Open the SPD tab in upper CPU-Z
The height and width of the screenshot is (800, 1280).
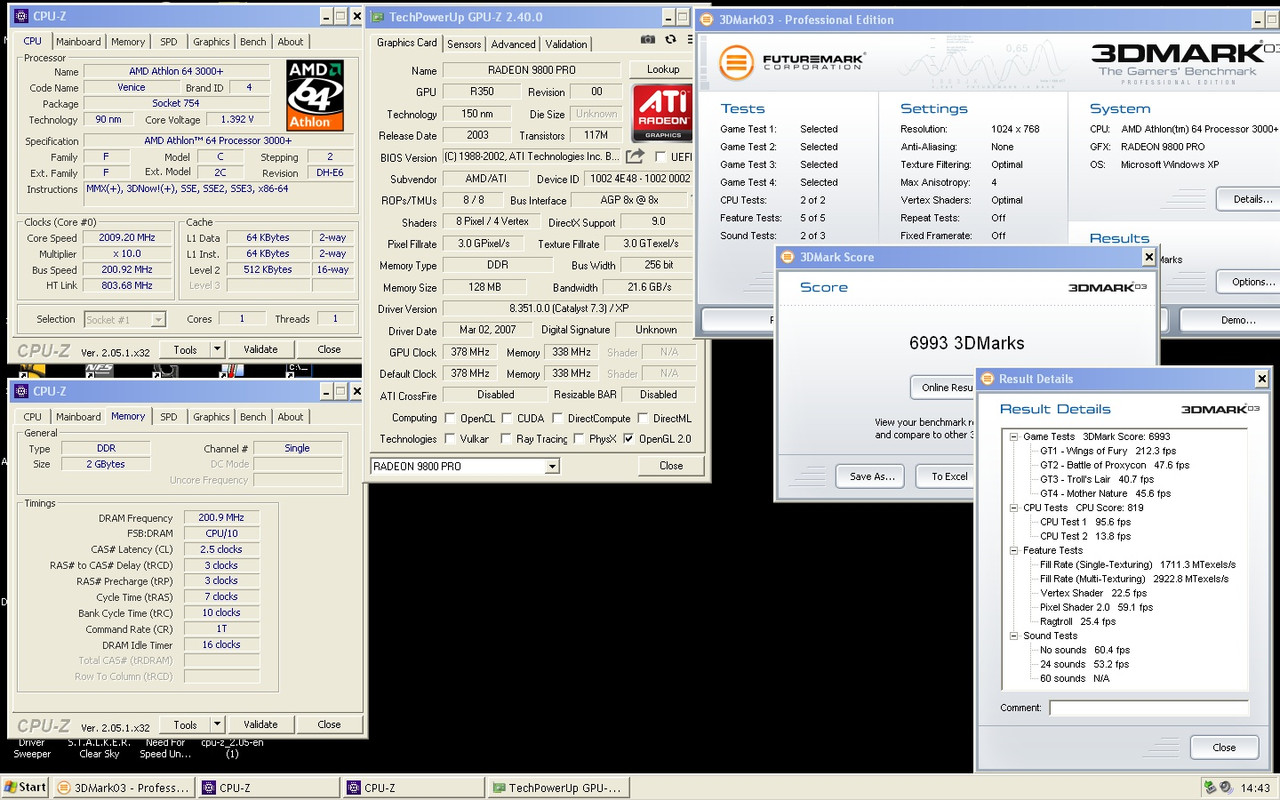pyautogui.click(x=169, y=42)
